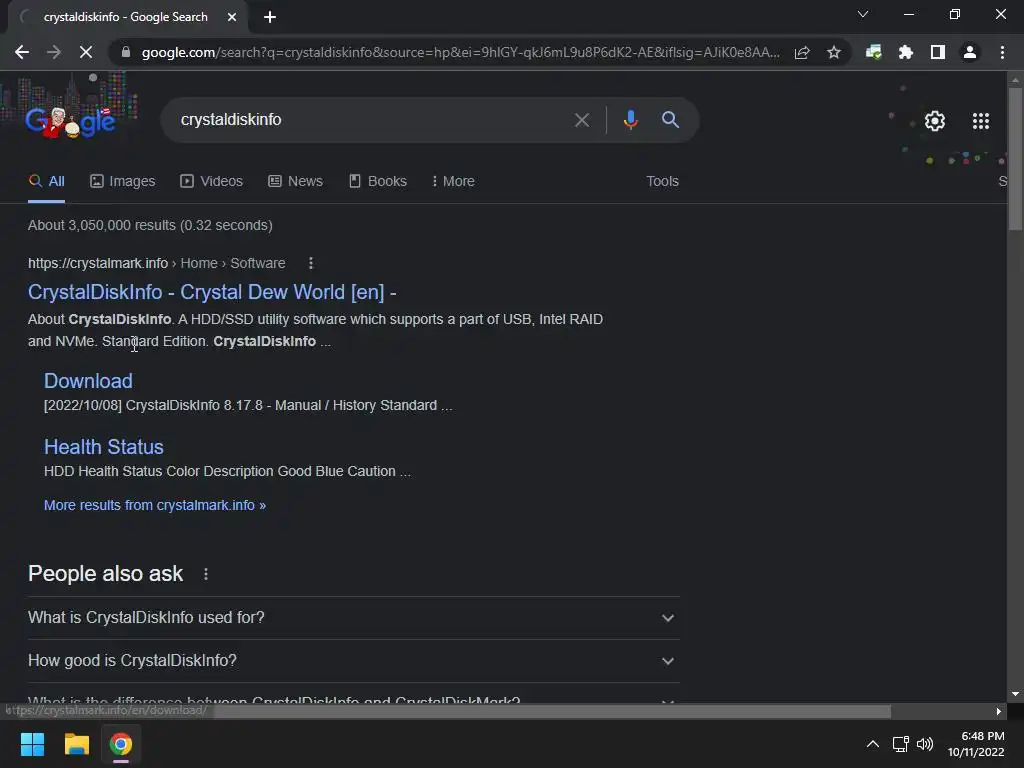Open Chrome's three-dot menu
The image size is (1024, 768).
tap(1002, 52)
